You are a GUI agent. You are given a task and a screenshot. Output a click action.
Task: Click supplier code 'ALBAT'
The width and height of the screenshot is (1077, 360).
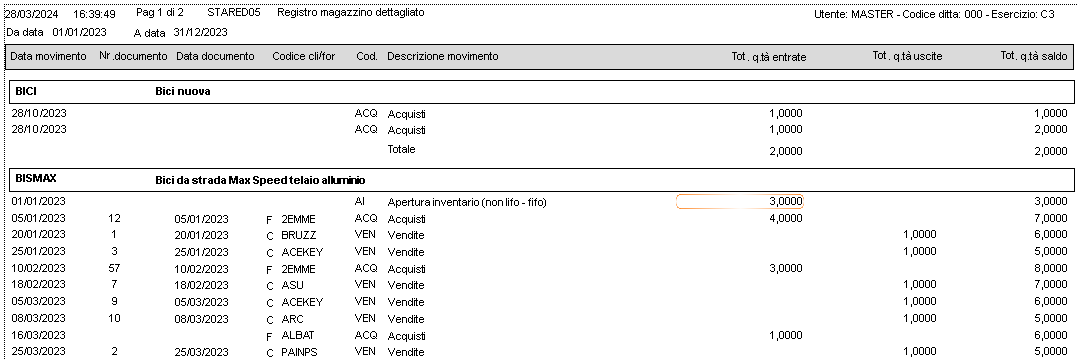click(298, 335)
